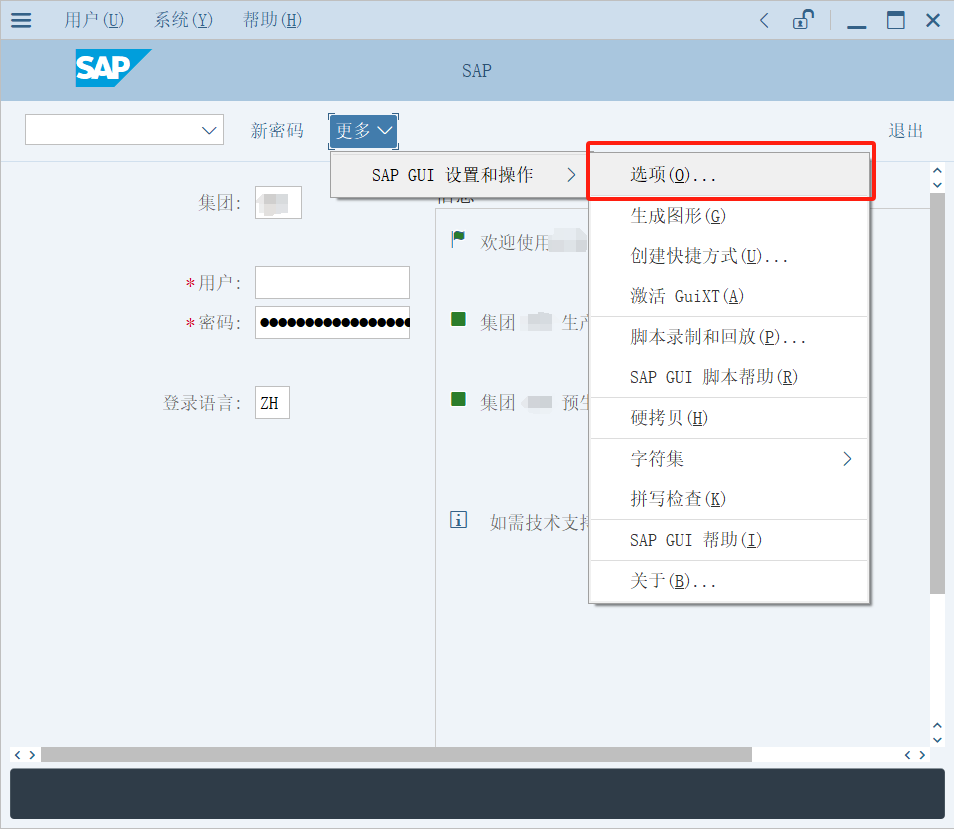Open 脚本录制和回放(P)... menu entry
954x829 pixels.
coord(729,337)
